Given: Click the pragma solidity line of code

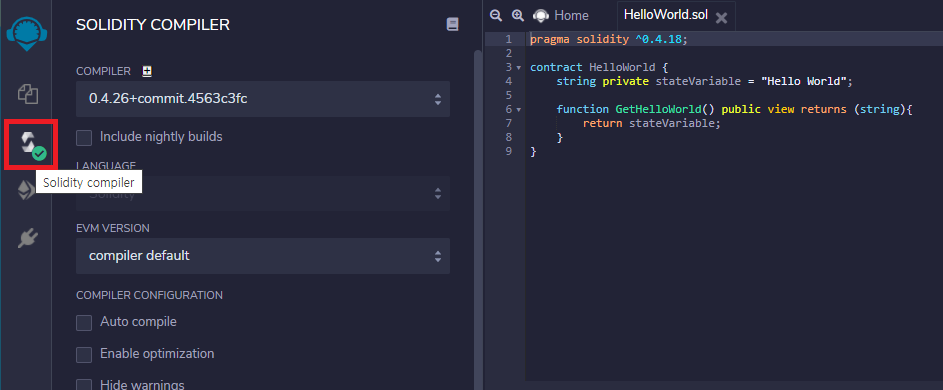Looking at the screenshot, I should [x=609, y=39].
